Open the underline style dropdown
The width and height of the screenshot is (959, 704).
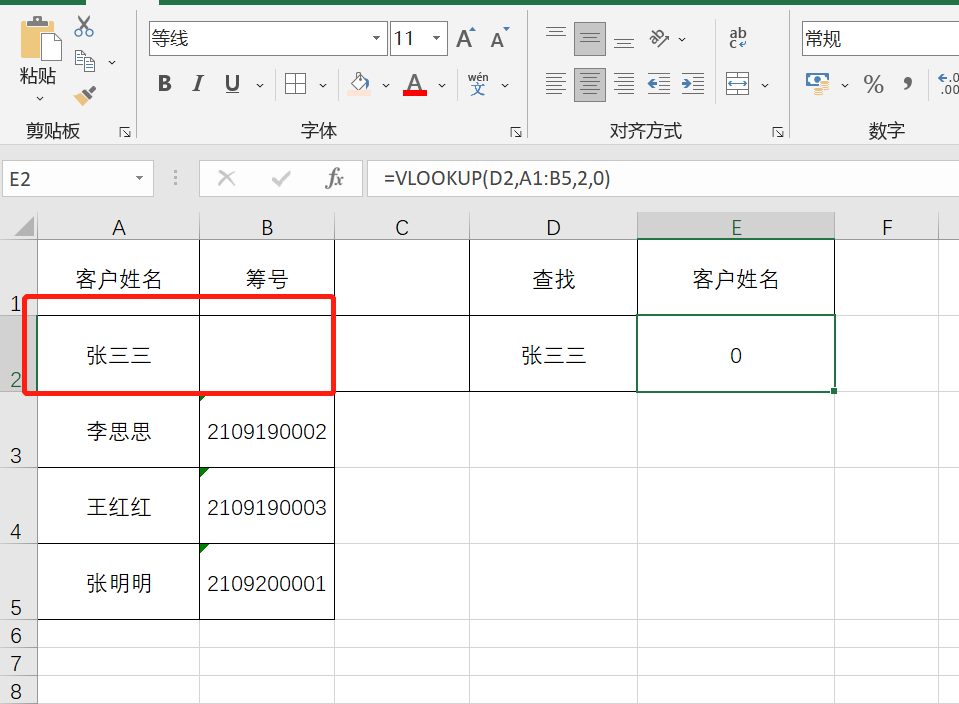[260, 85]
